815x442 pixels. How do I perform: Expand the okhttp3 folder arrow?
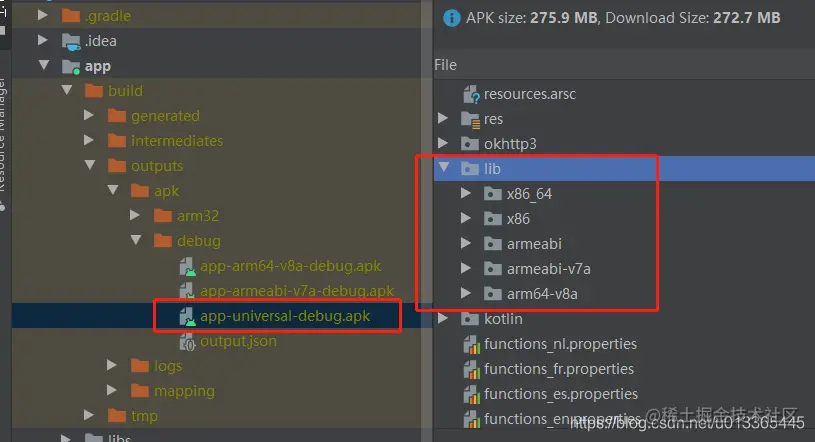(443, 143)
